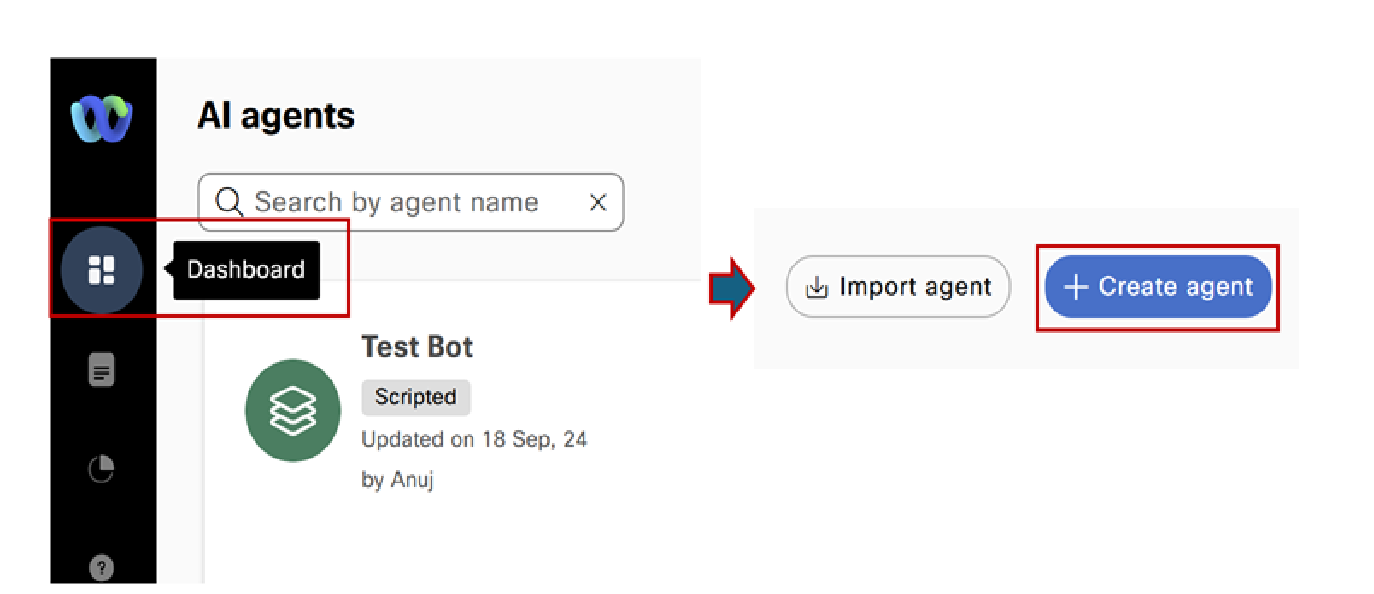Click the Scripted tag on Test Bot
This screenshot has height=594, width=1374.
pos(415,397)
